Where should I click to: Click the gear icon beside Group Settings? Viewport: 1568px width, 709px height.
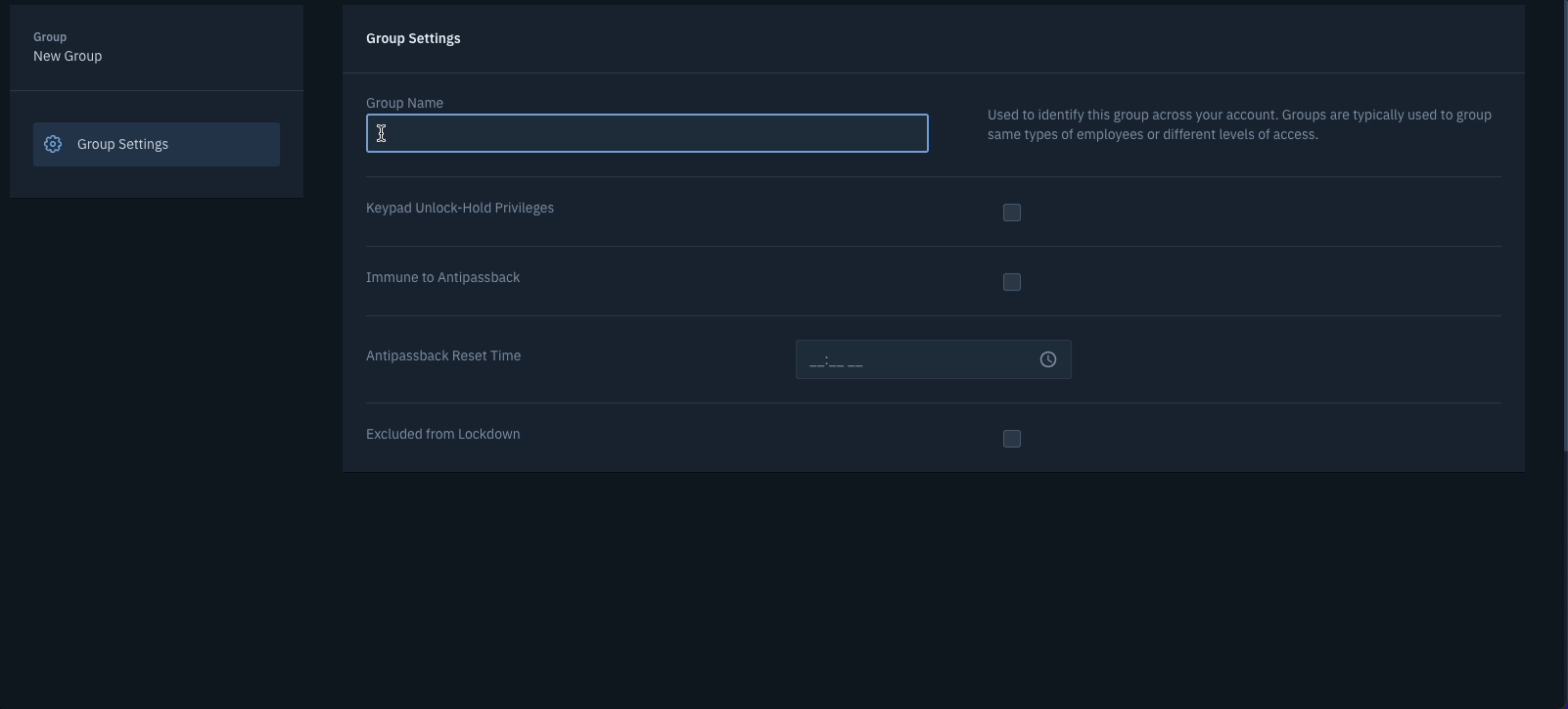[x=53, y=144]
